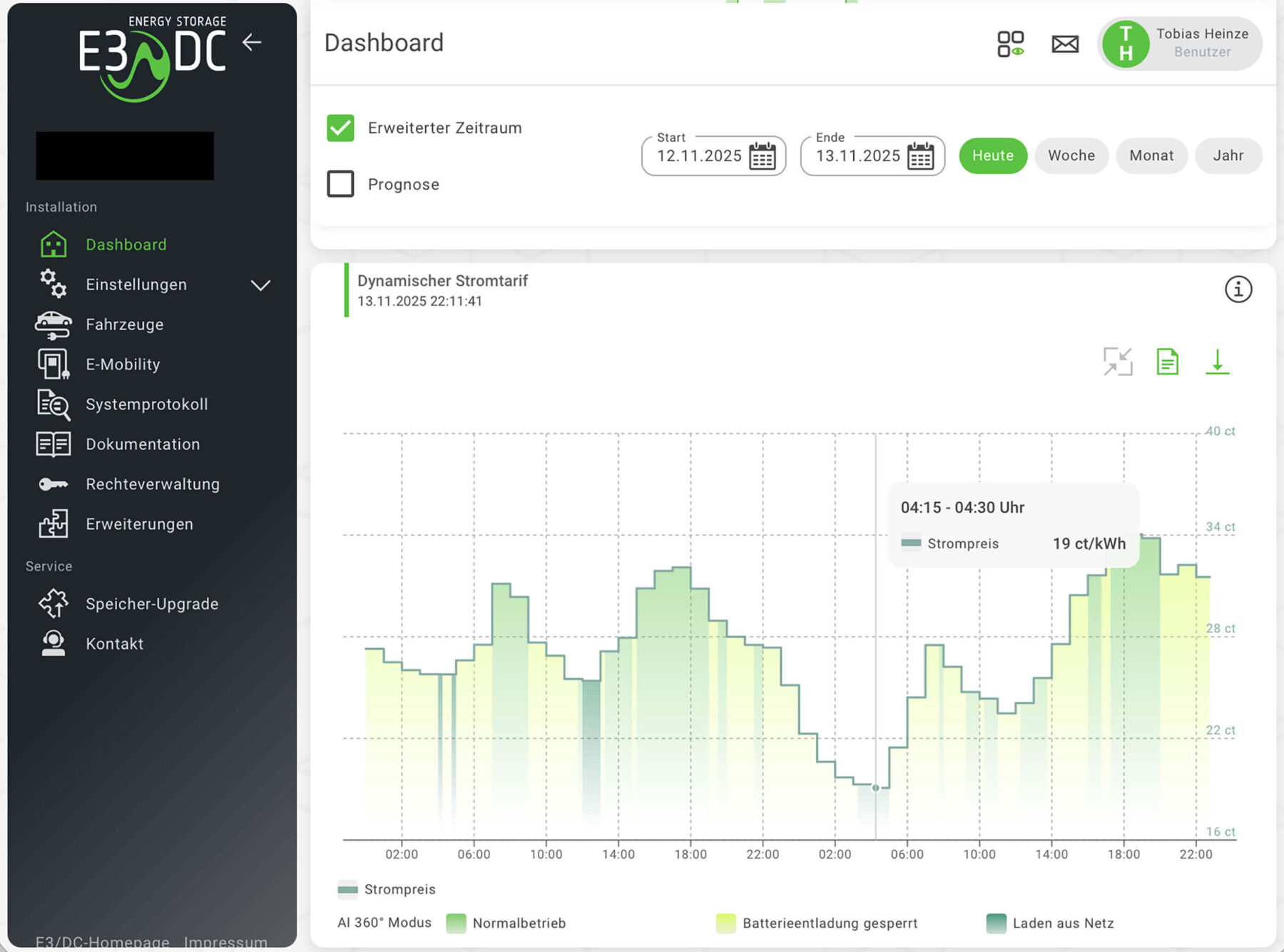Click the Erweiterungen puzzle icon
Image resolution: width=1284 pixels, height=952 pixels.
[53, 524]
